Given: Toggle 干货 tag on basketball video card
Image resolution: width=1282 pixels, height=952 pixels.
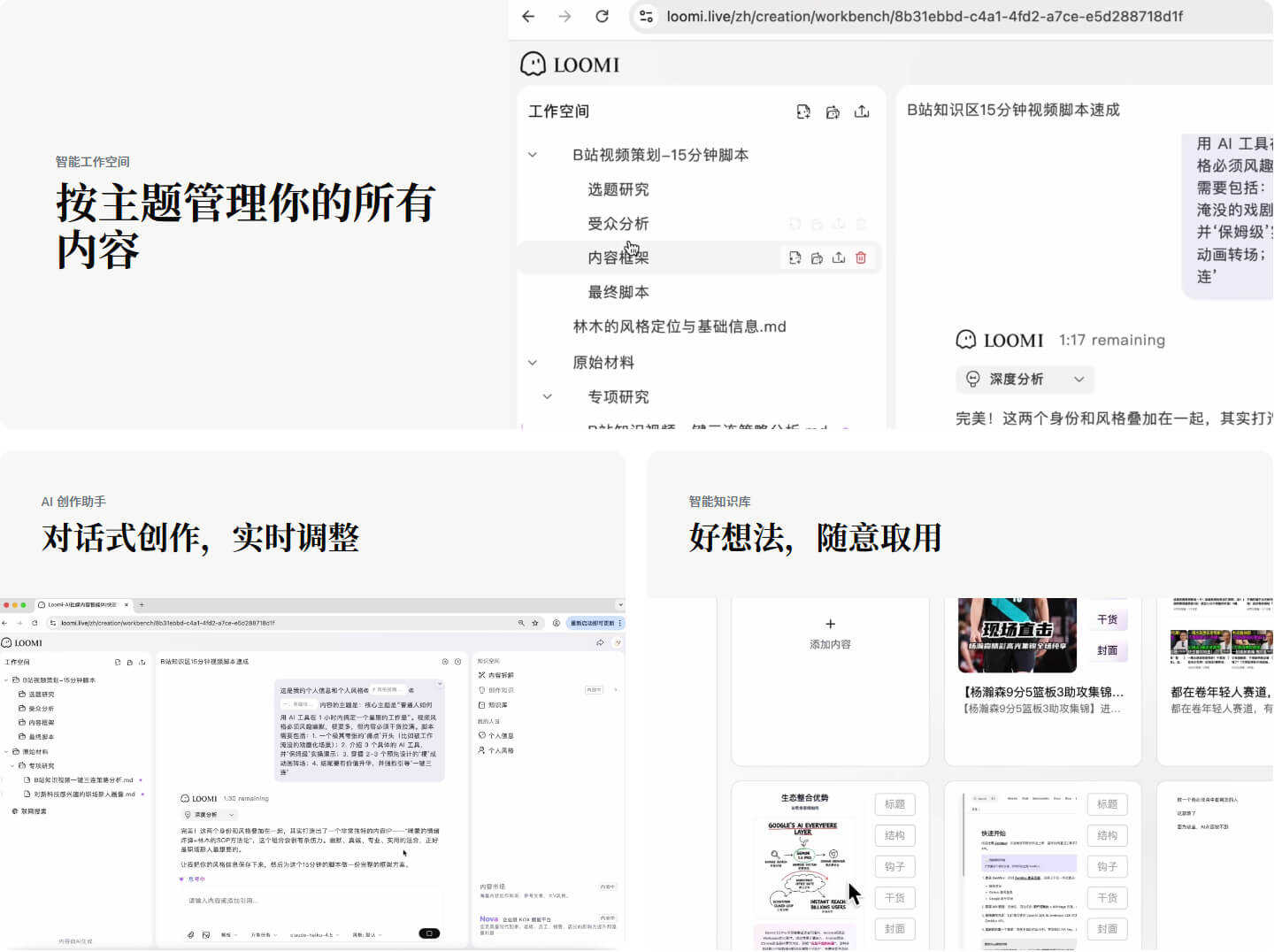Looking at the screenshot, I should tap(1107, 619).
